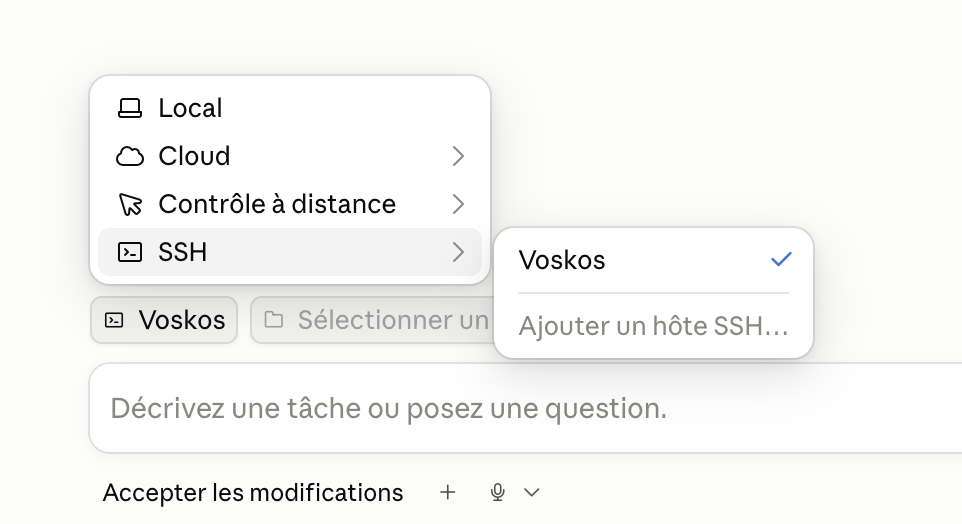Select the Local environment option
Image resolution: width=962 pixels, height=524 pixels.
290,108
